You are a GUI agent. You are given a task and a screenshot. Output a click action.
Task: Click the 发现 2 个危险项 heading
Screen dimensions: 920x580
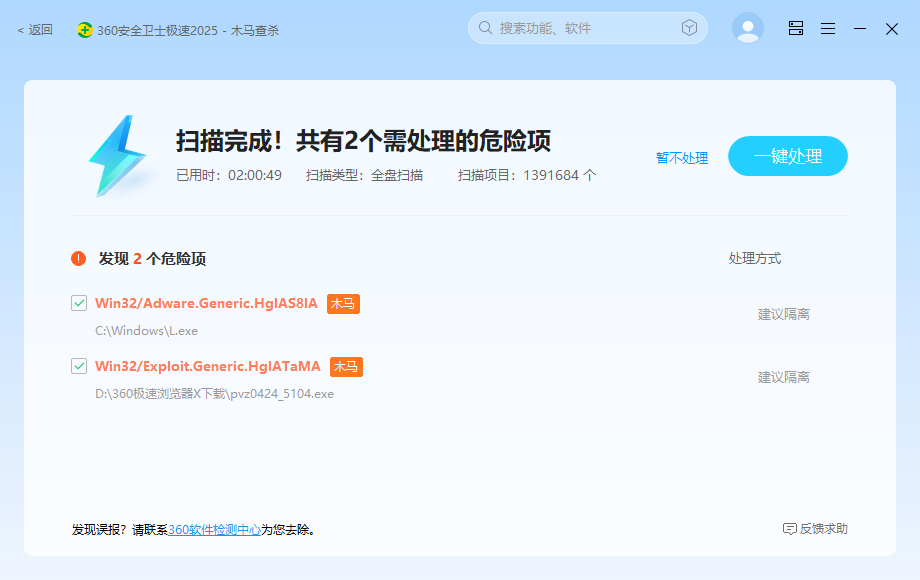point(152,259)
